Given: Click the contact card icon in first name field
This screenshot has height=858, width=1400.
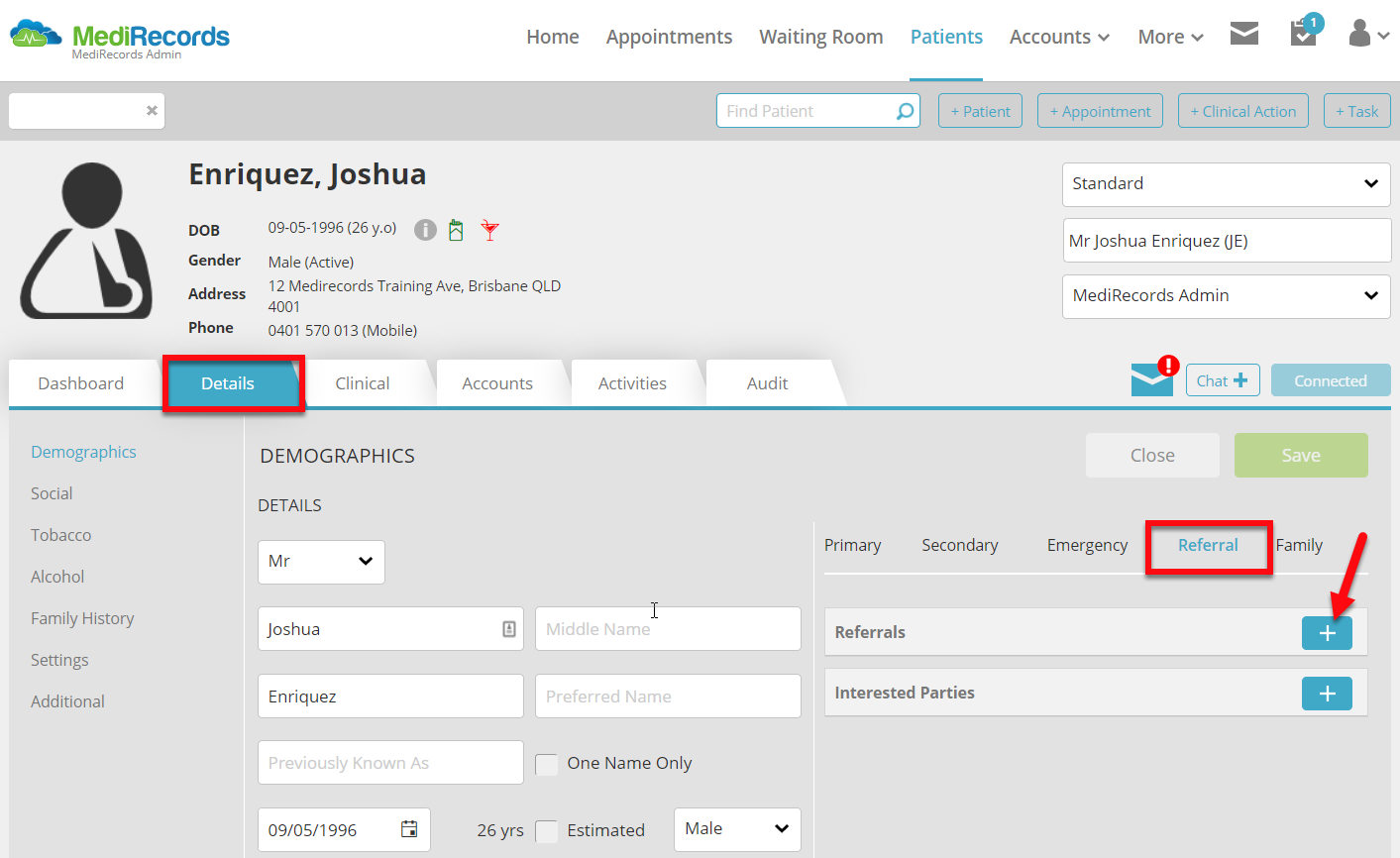Looking at the screenshot, I should [509, 629].
